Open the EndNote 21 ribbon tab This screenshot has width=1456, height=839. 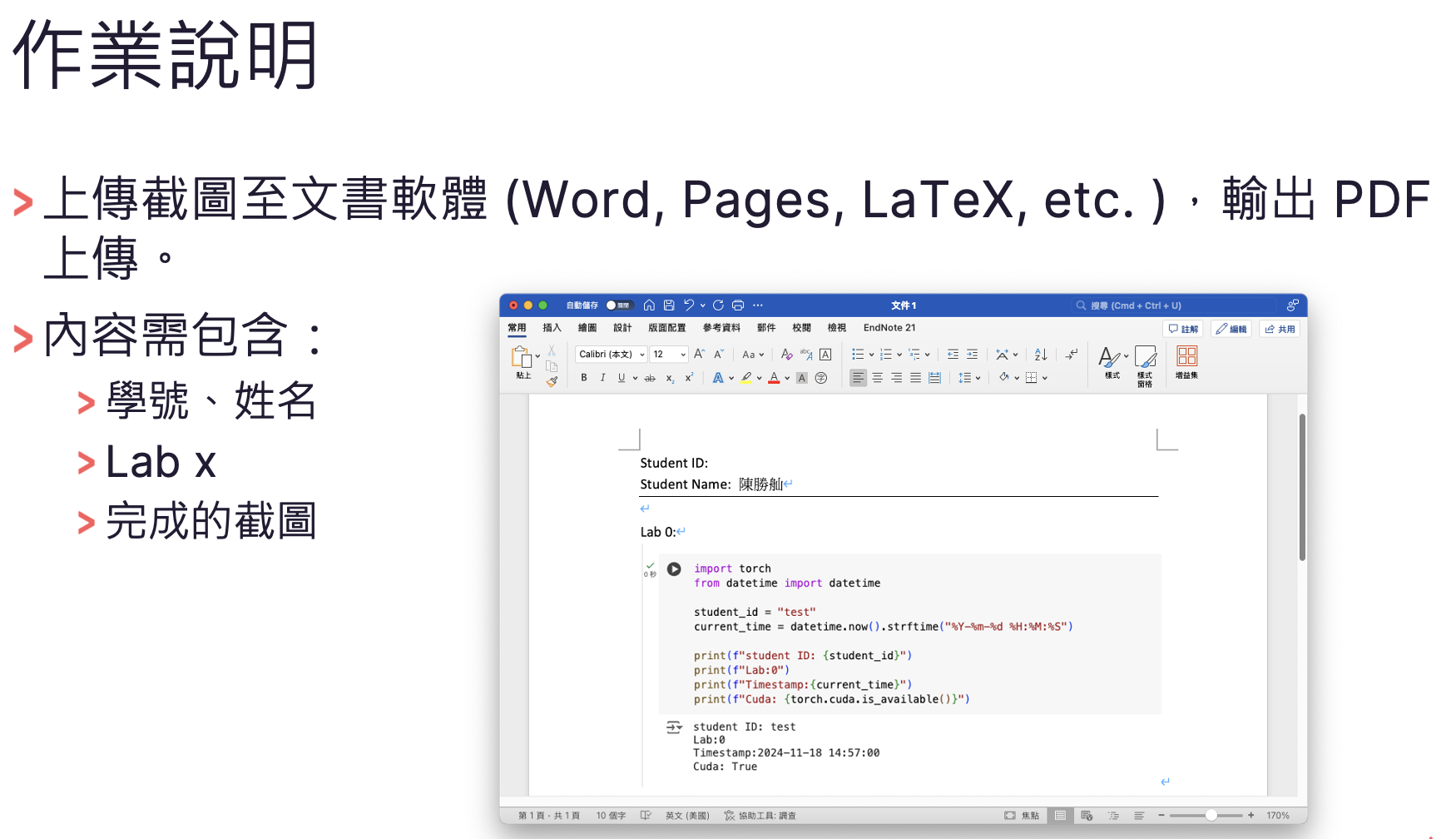[x=889, y=328]
